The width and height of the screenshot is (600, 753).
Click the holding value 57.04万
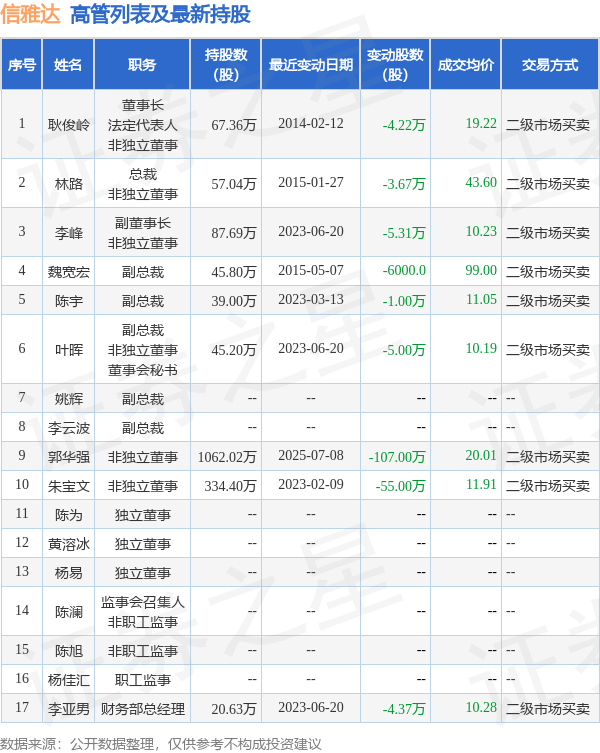point(233,184)
